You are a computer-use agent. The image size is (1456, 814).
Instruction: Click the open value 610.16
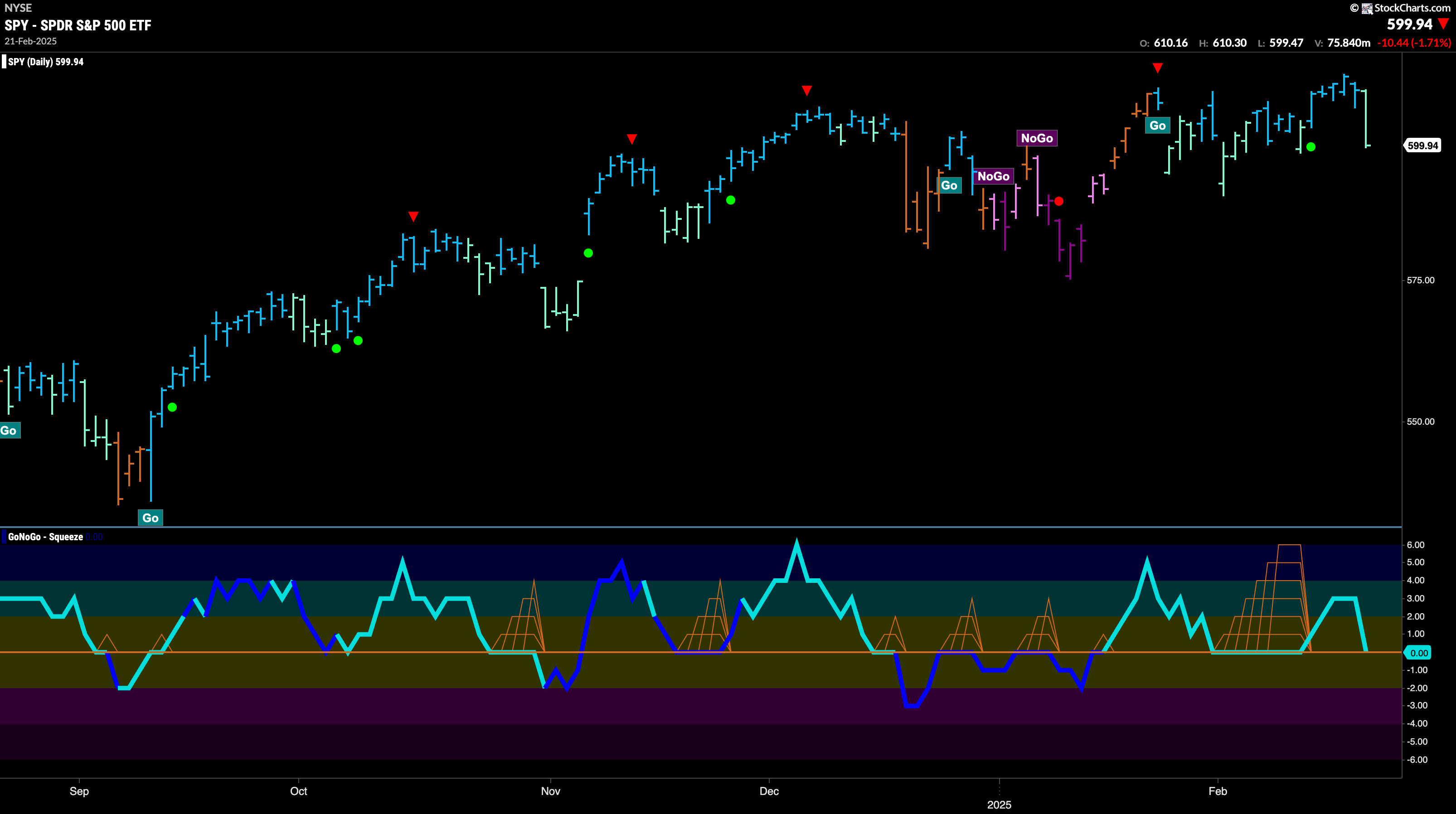click(x=1170, y=43)
